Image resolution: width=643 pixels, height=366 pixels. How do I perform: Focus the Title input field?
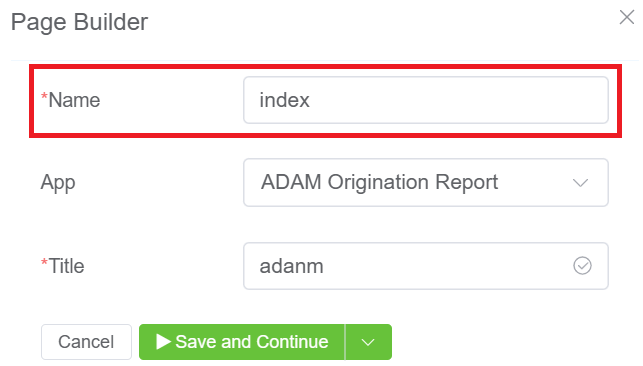tap(426, 266)
